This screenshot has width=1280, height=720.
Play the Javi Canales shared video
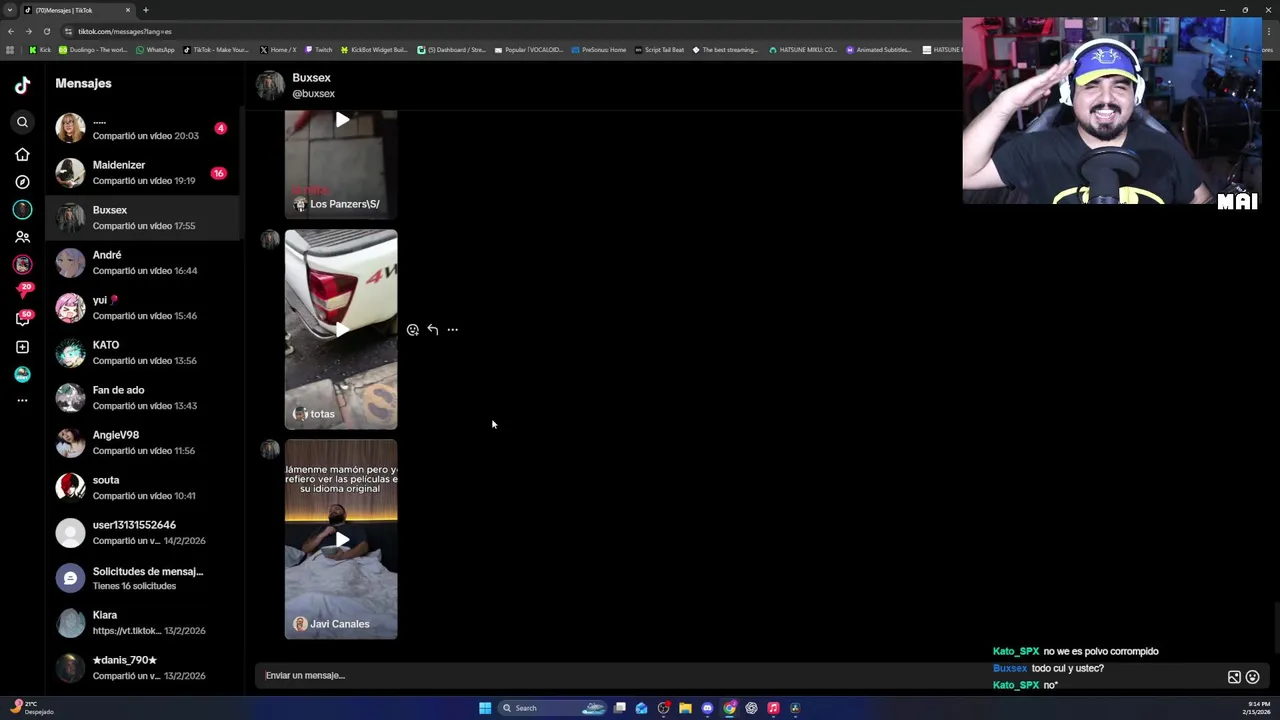point(341,539)
